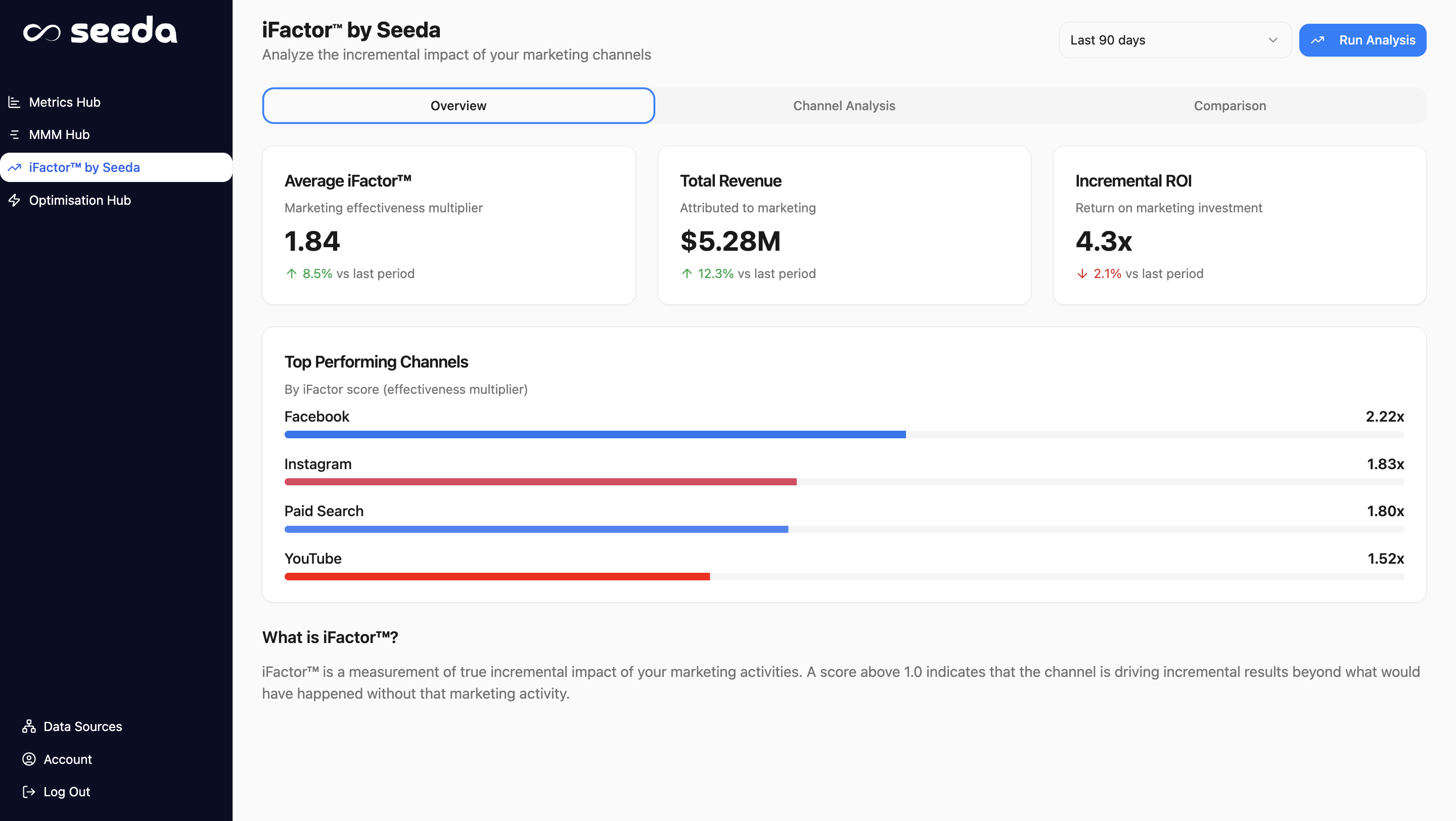Switch to the Channel Analysis tab

(844, 106)
